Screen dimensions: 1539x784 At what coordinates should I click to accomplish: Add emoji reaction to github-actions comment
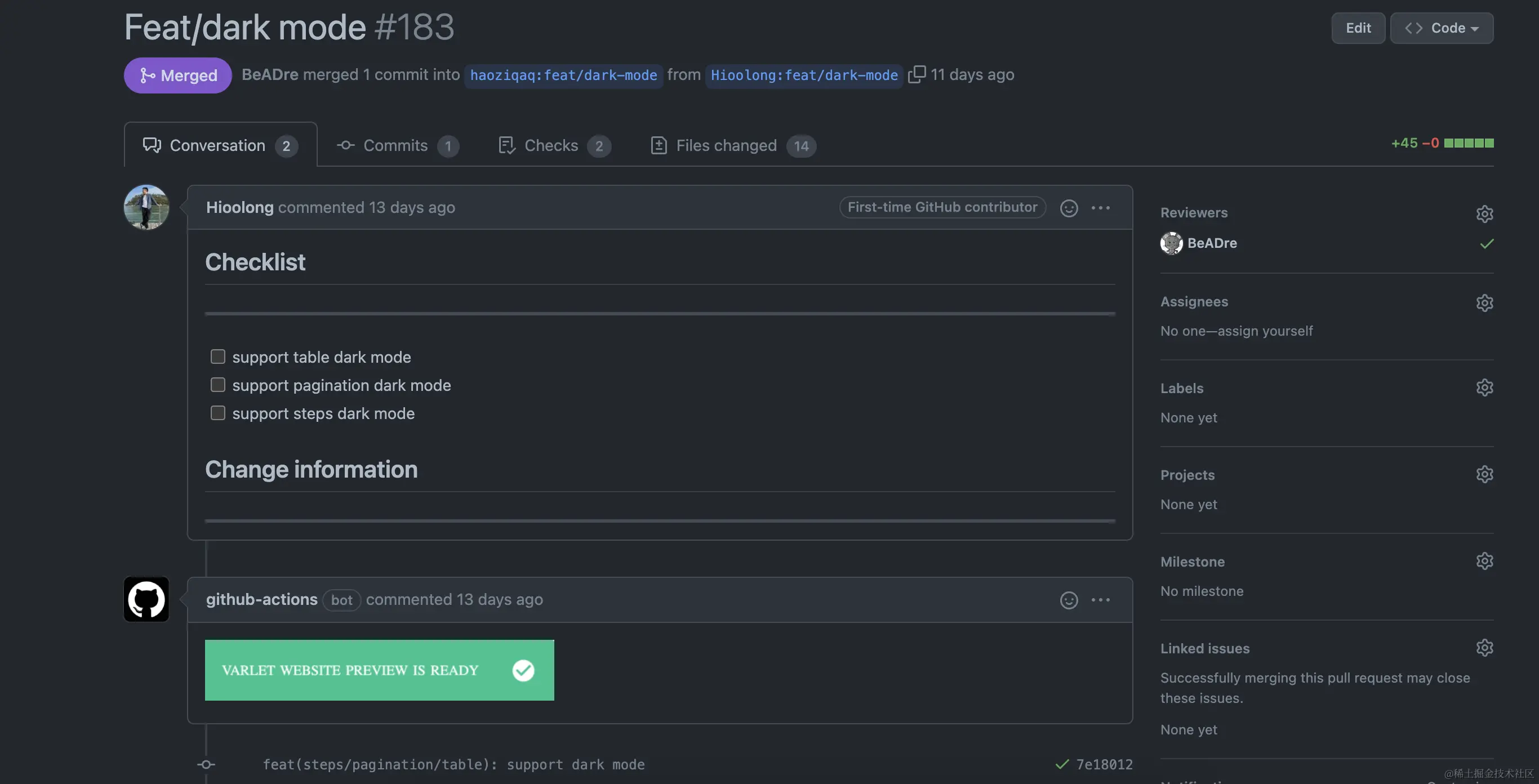pyautogui.click(x=1069, y=600)
